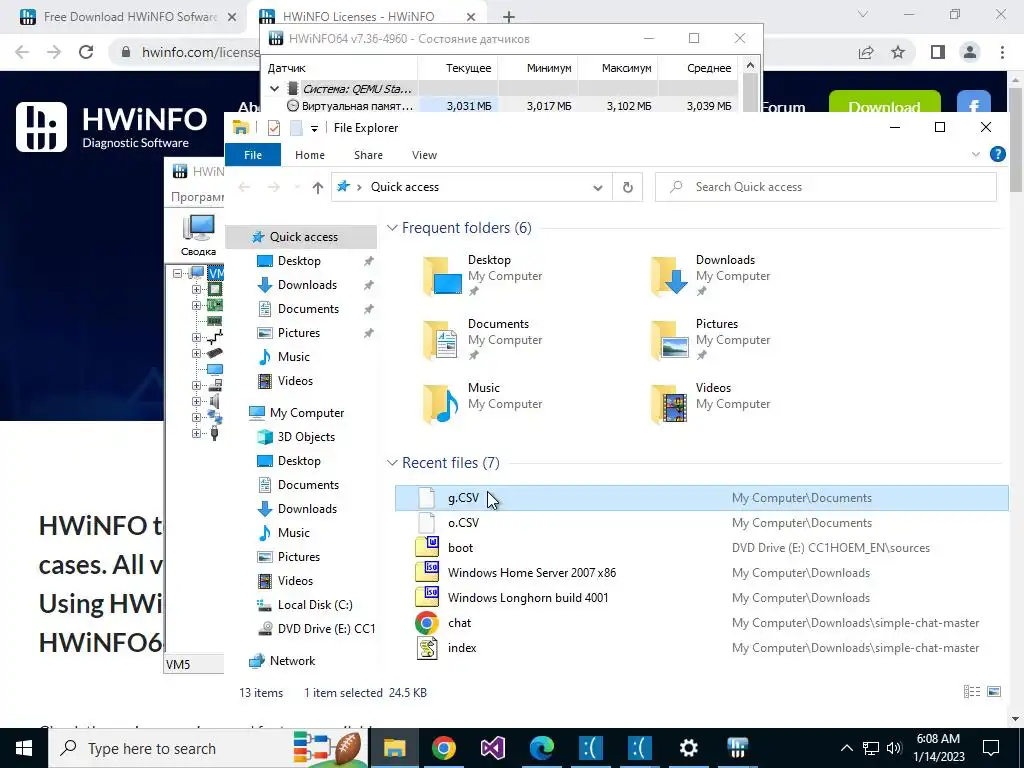Open Chrome side panel
The height and width of the screenshot is (768, 1024).
coord(937,52)
